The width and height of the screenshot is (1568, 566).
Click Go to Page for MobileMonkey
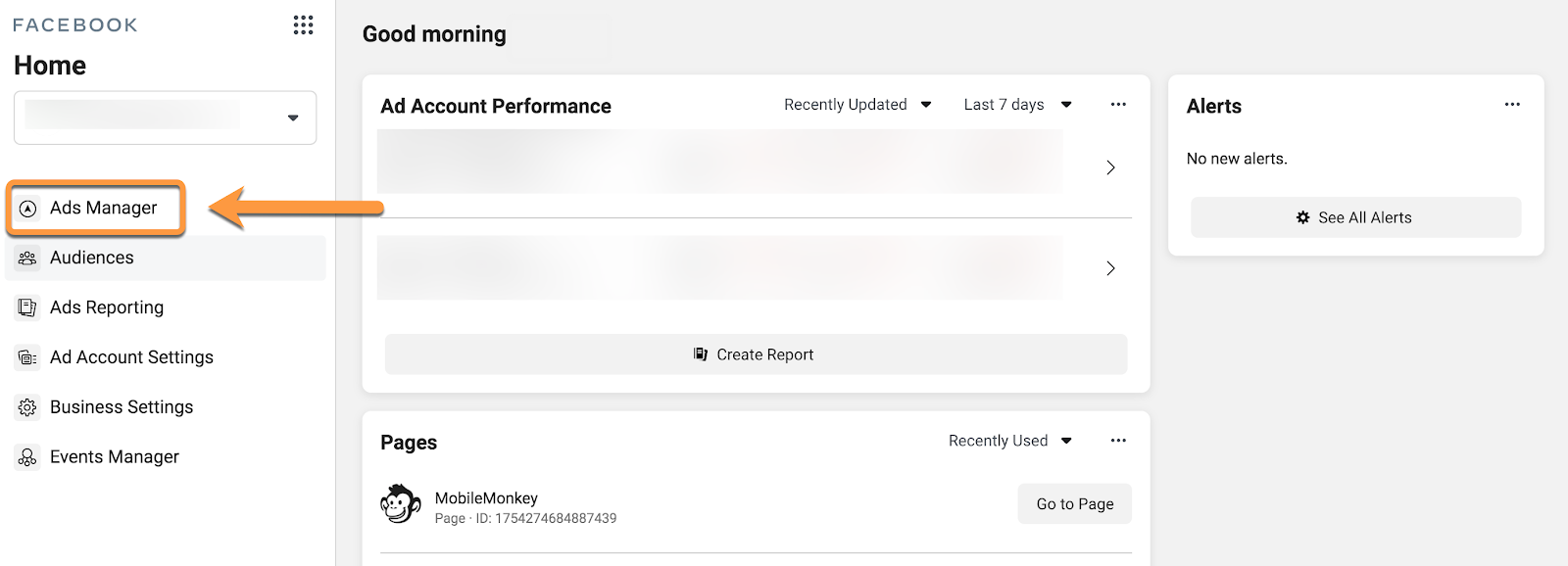click(x=1074, y=504)
